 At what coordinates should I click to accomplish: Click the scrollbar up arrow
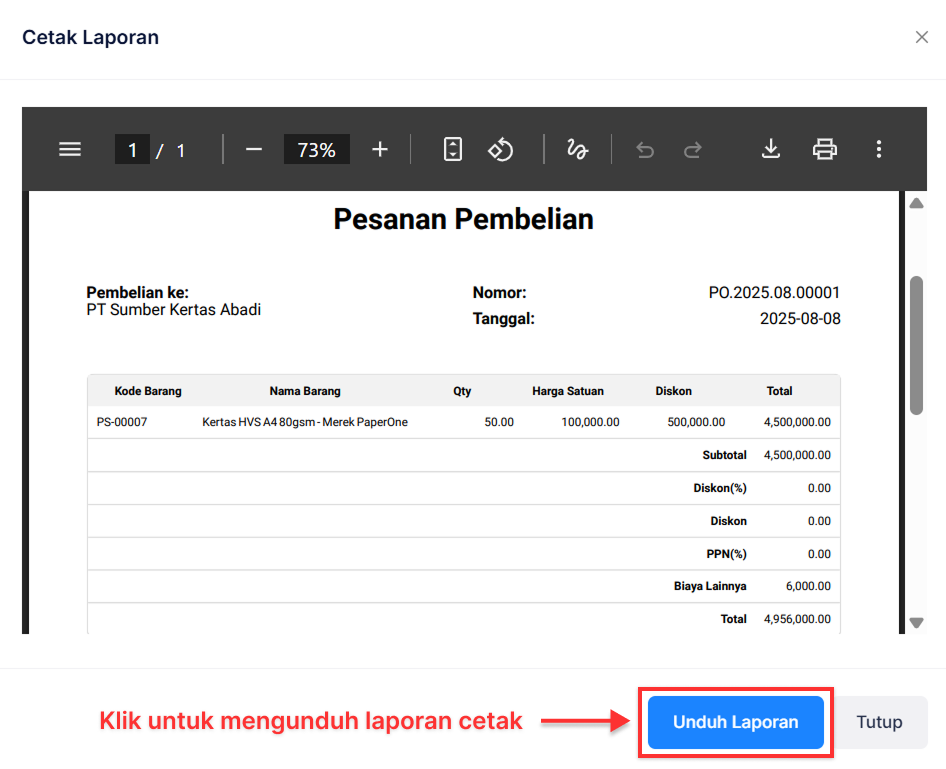point(916,202)
